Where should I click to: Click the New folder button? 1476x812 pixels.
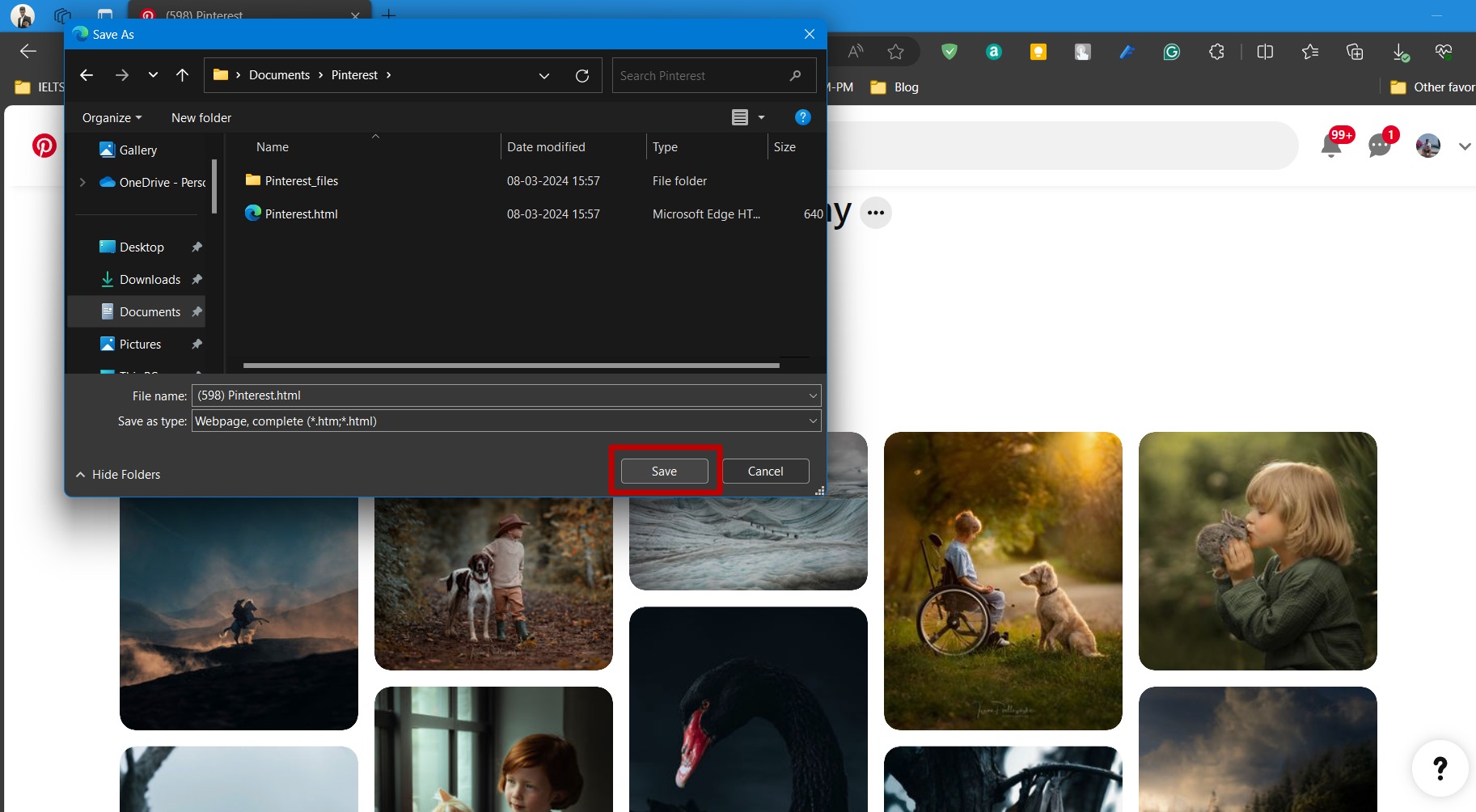click(201, 118)
